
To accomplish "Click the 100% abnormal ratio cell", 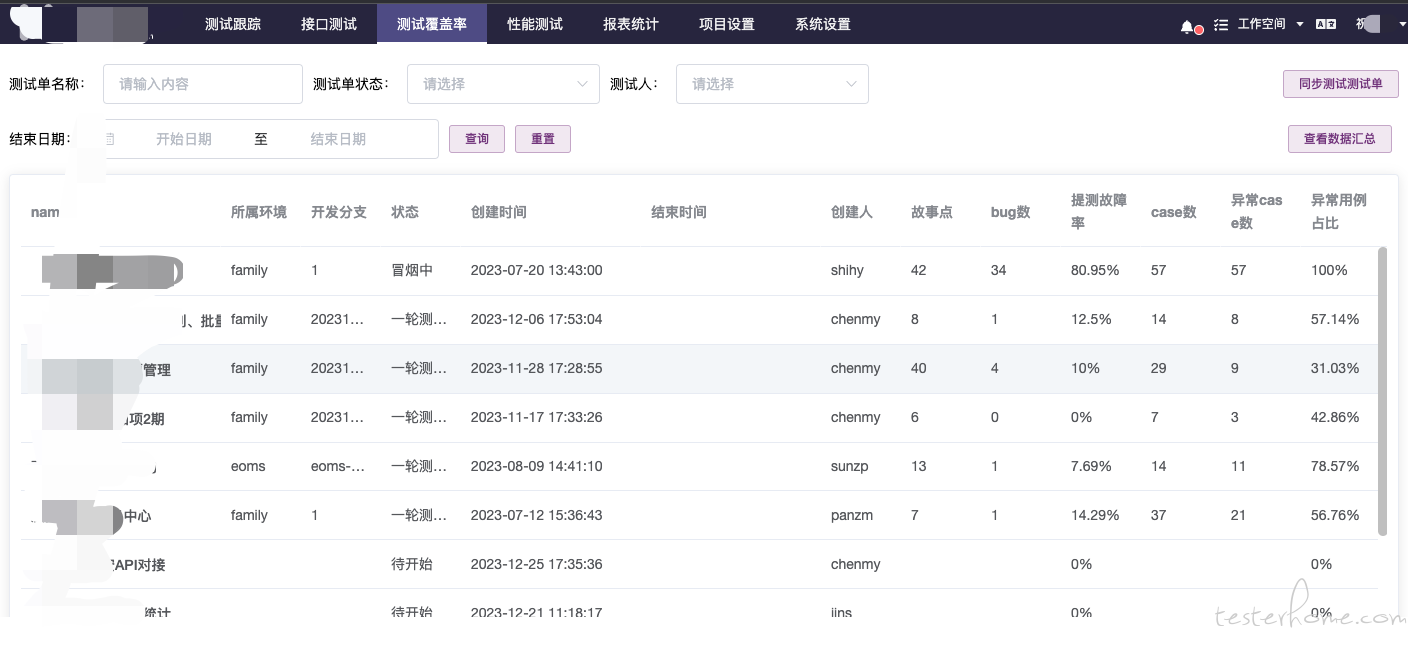I will point(1329,270).
